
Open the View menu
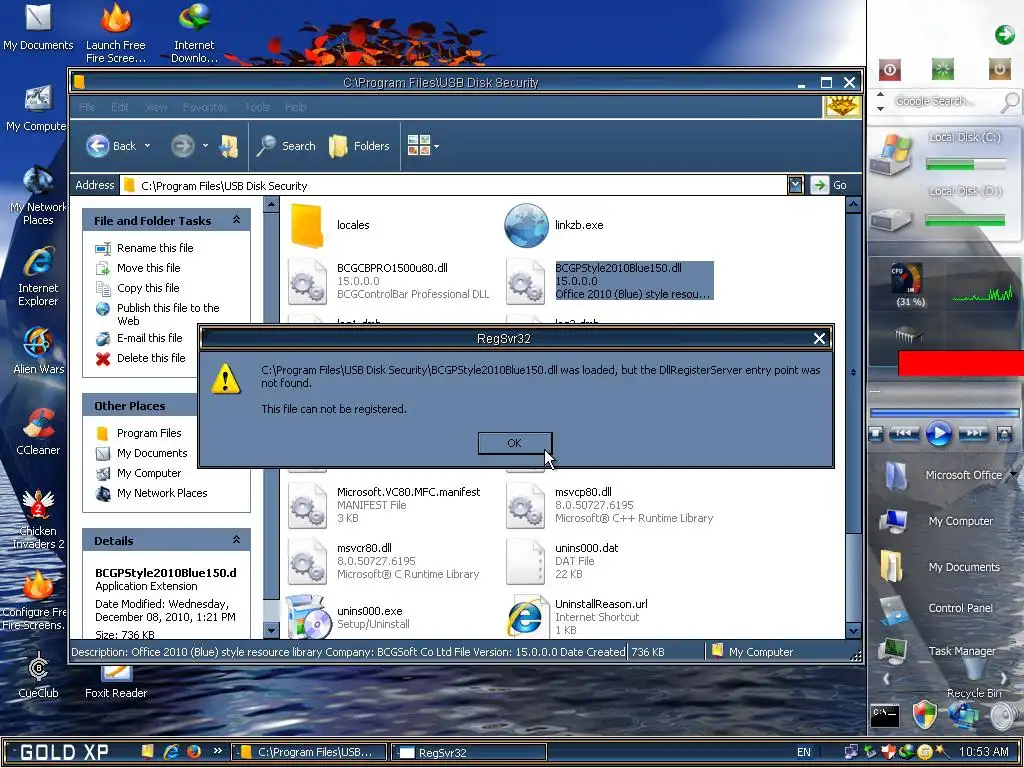click(x=155, y=107)
